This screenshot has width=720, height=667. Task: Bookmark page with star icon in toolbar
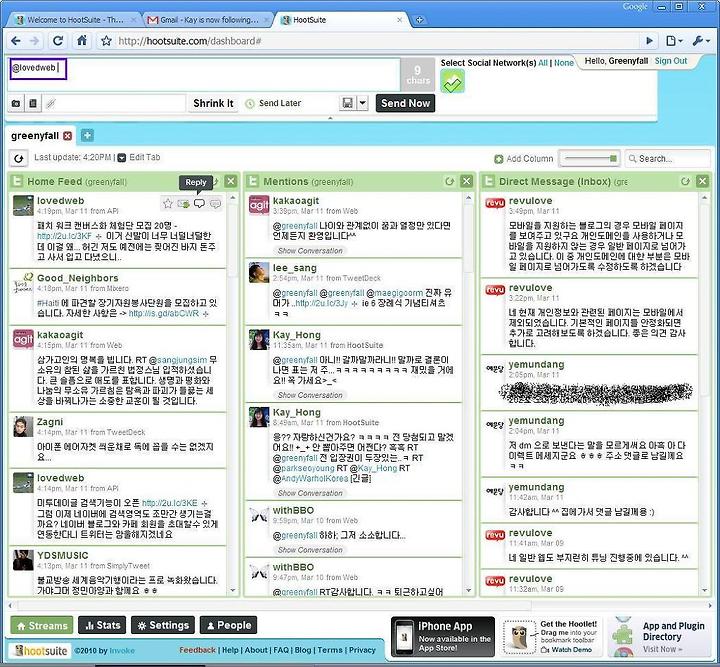[106, 41]
